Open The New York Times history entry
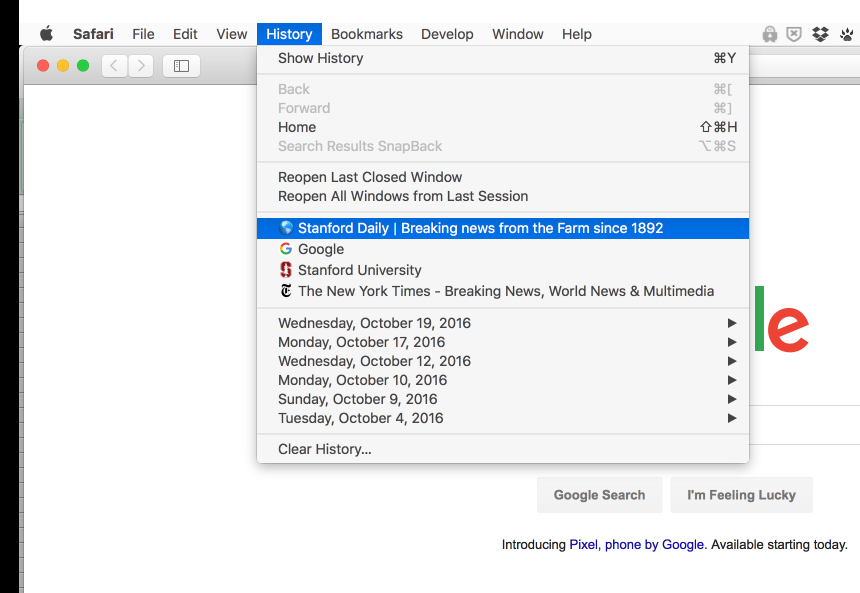Screen dimensions: 860x593 tap(503, 291)
